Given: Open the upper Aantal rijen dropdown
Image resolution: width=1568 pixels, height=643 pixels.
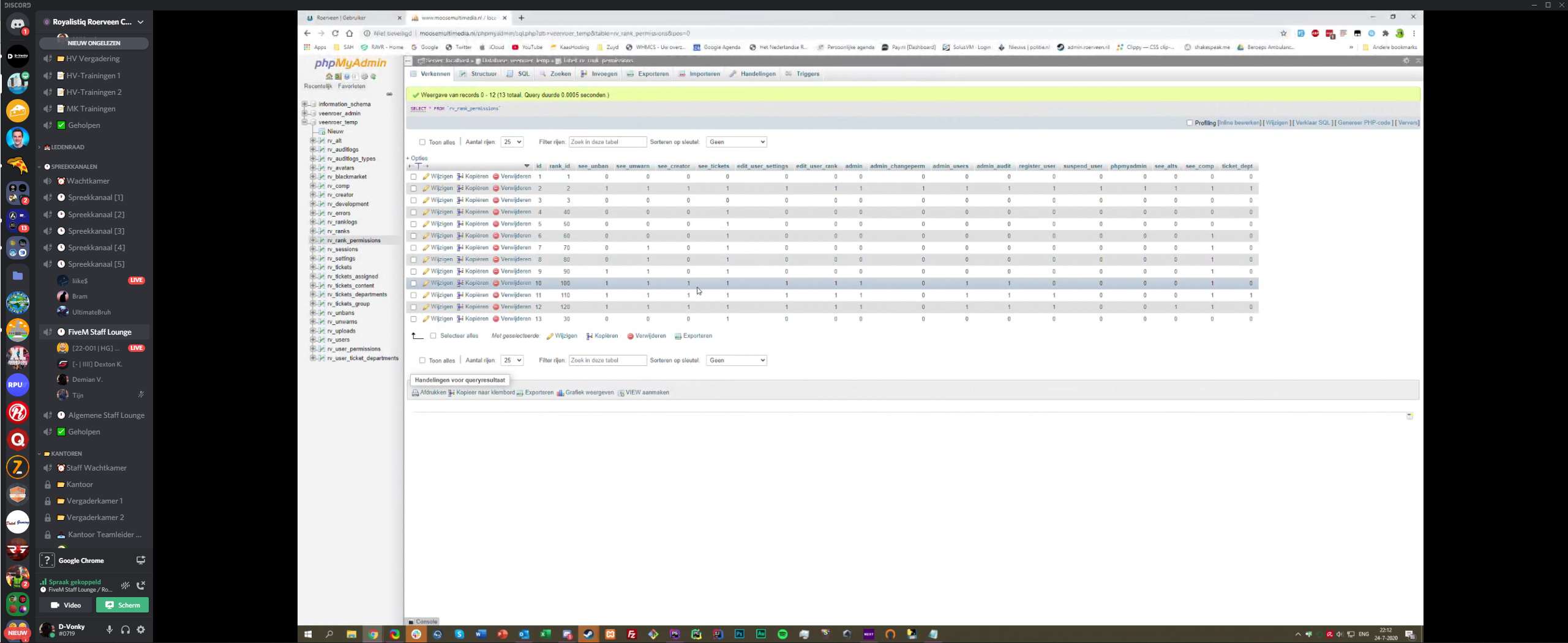Looking at the screenshot, I should click(x=512, y=142).
